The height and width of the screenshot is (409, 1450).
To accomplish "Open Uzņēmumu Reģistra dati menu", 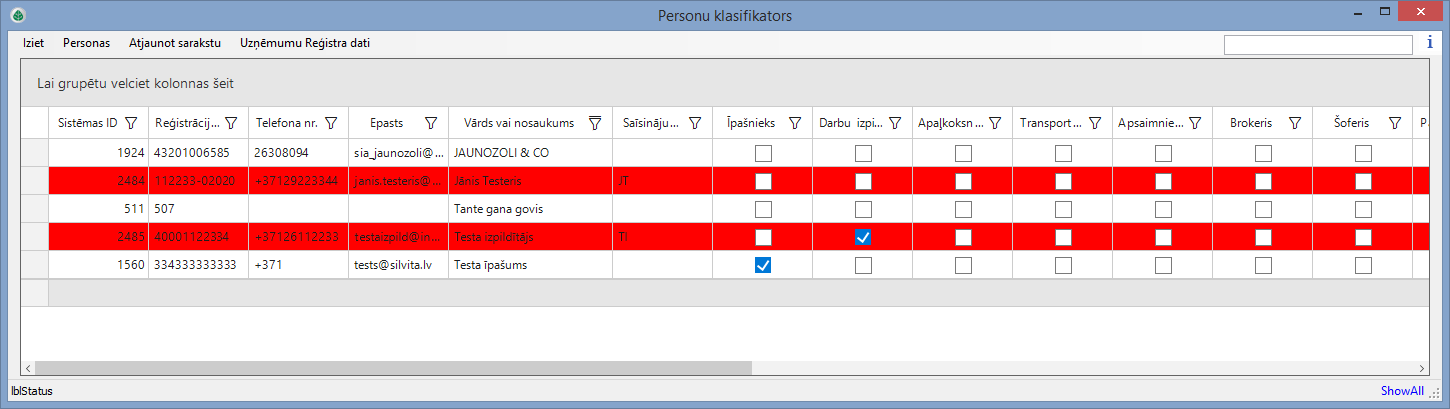I will coord(305,44).
